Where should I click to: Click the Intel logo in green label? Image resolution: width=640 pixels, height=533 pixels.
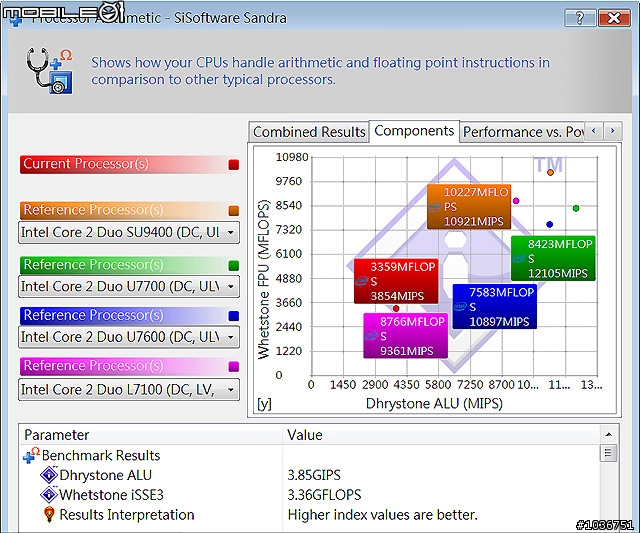pyautogui.click(x=519, y=258)
